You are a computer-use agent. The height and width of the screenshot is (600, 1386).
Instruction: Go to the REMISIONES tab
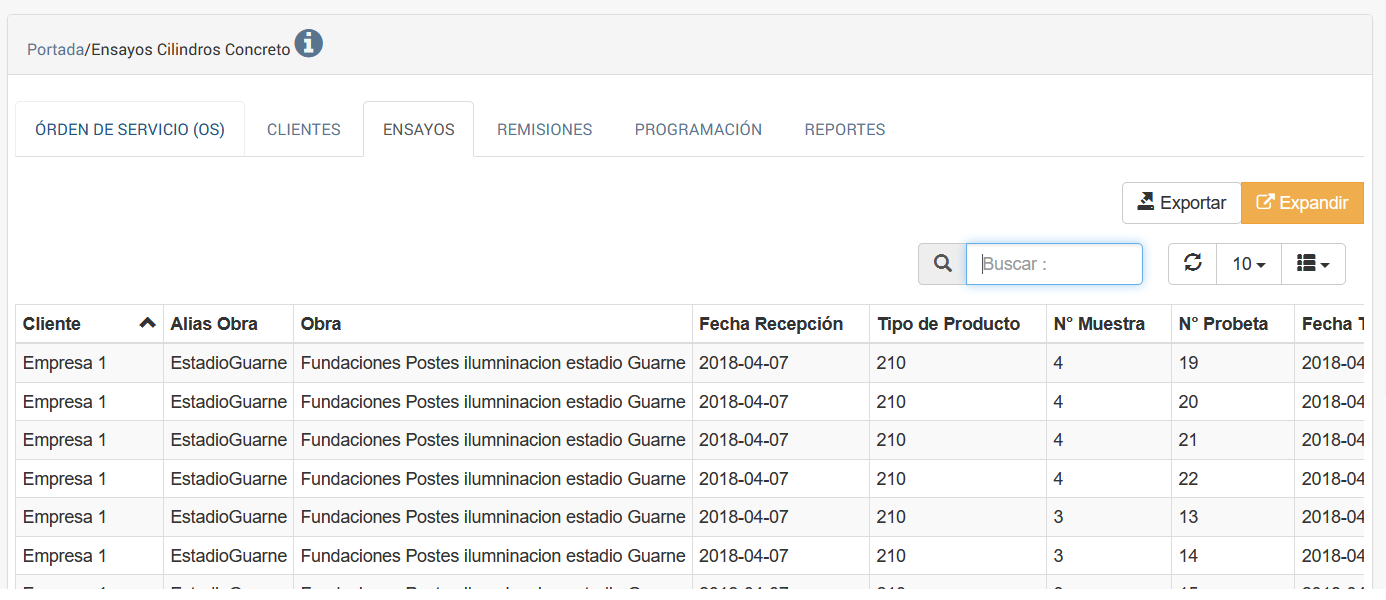(544, 129)
